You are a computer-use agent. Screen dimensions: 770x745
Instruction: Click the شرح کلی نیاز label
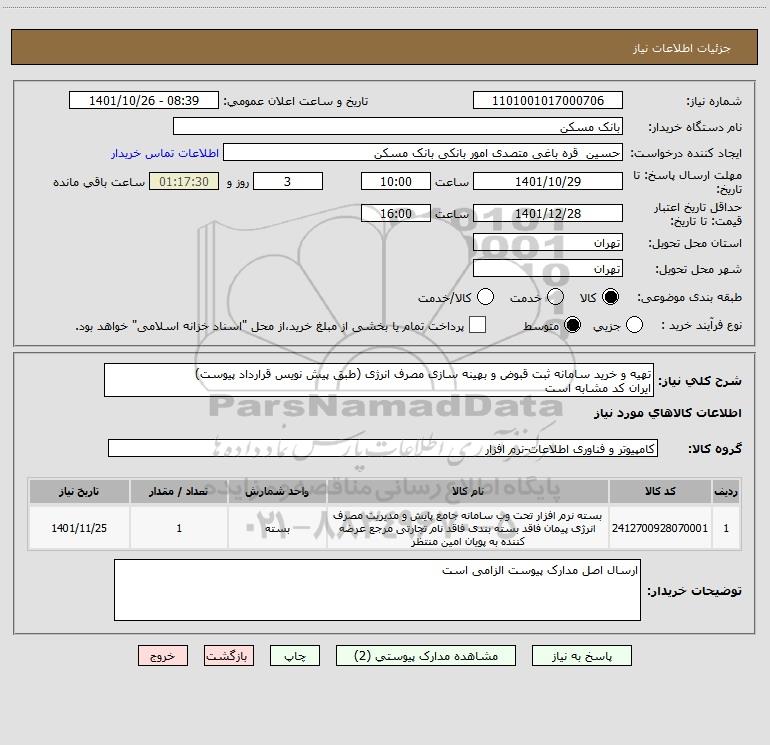coord(700,381)
